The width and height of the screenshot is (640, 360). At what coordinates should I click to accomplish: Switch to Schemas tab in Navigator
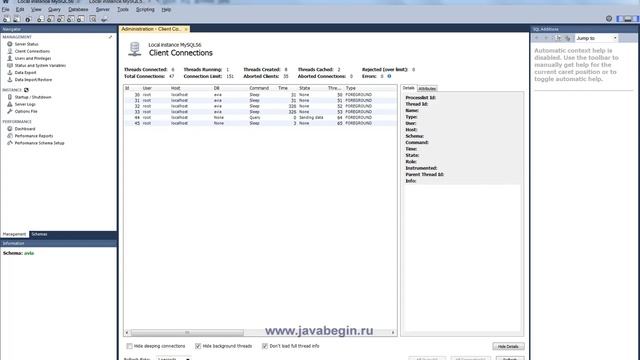39,234
